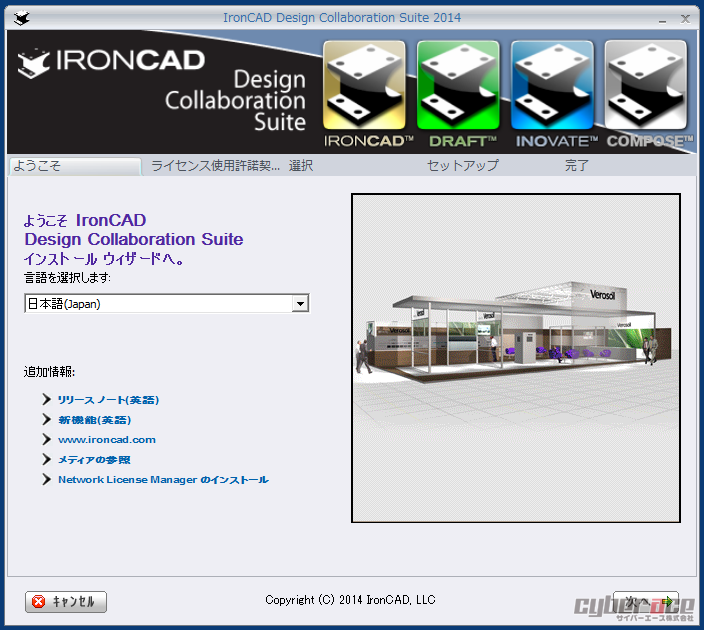Image resolution: width=704 pixels, height=630 pixels.
Task: Click the IRONCAD logo in the banner
Action: point(111,62)
